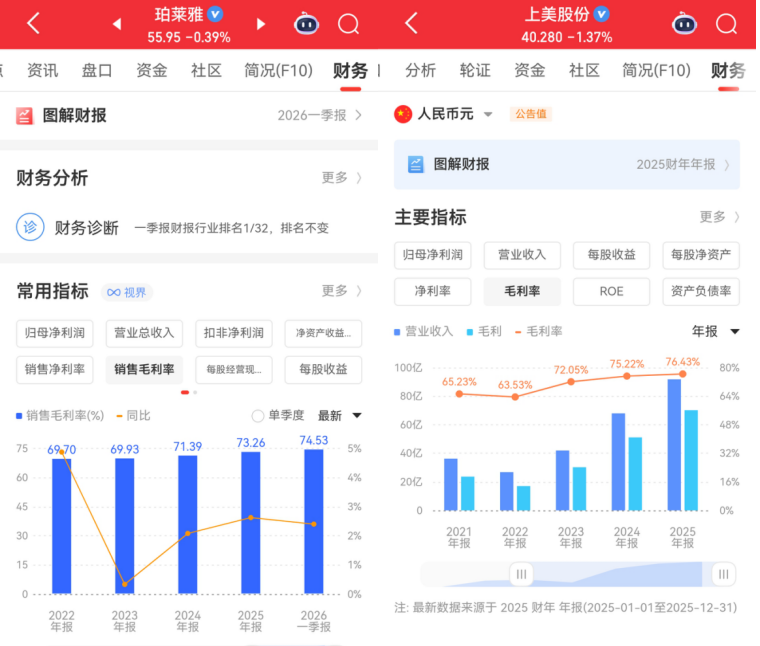The width and height of the screenshot is (760, 646).
Task: Tap the 同比 orange legend item
Action: pyautogui.click(x=134, y=416)
